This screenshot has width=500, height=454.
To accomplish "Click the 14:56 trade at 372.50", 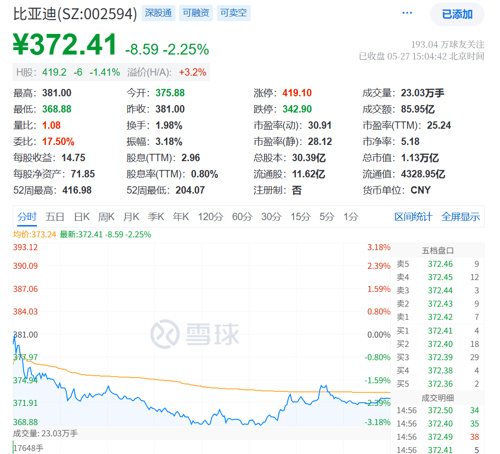I will 438,410.
